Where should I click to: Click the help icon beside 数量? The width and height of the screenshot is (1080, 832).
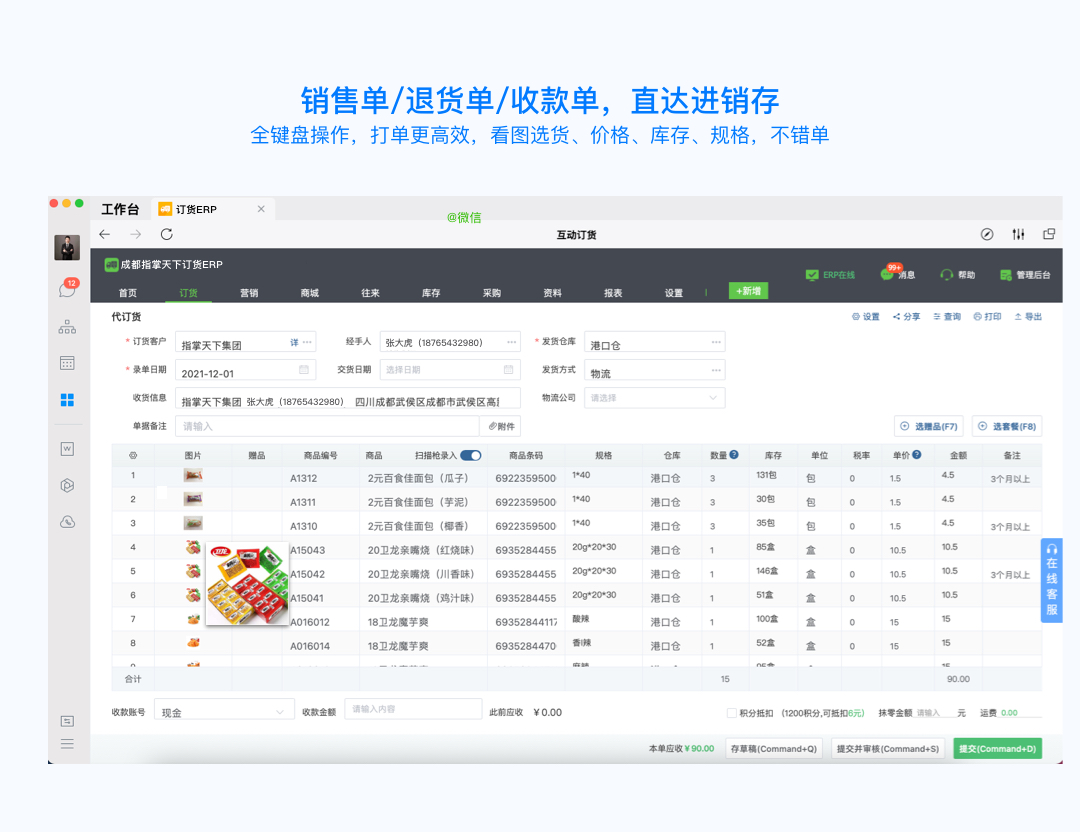coord(734,455)
